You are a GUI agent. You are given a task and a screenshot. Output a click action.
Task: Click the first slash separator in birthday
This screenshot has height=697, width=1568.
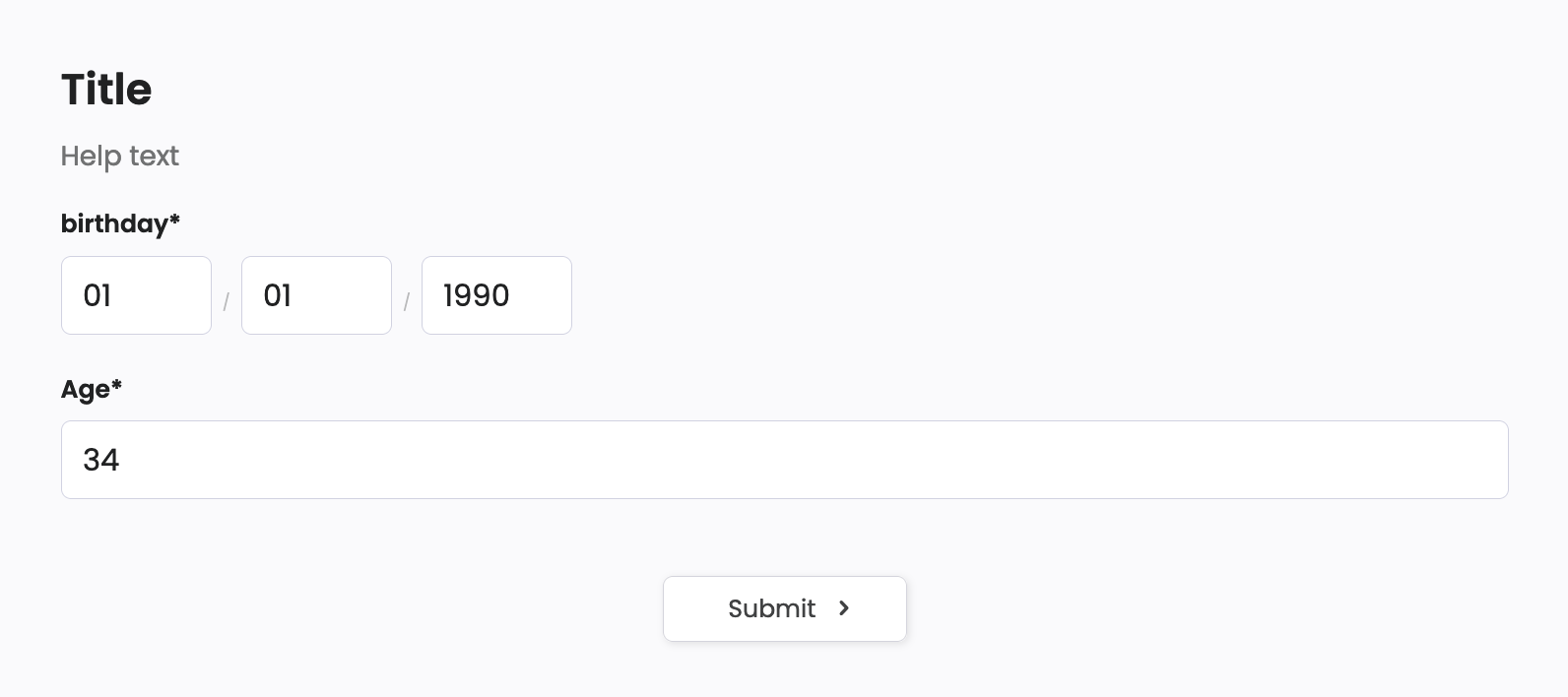(x=226, y=301)
